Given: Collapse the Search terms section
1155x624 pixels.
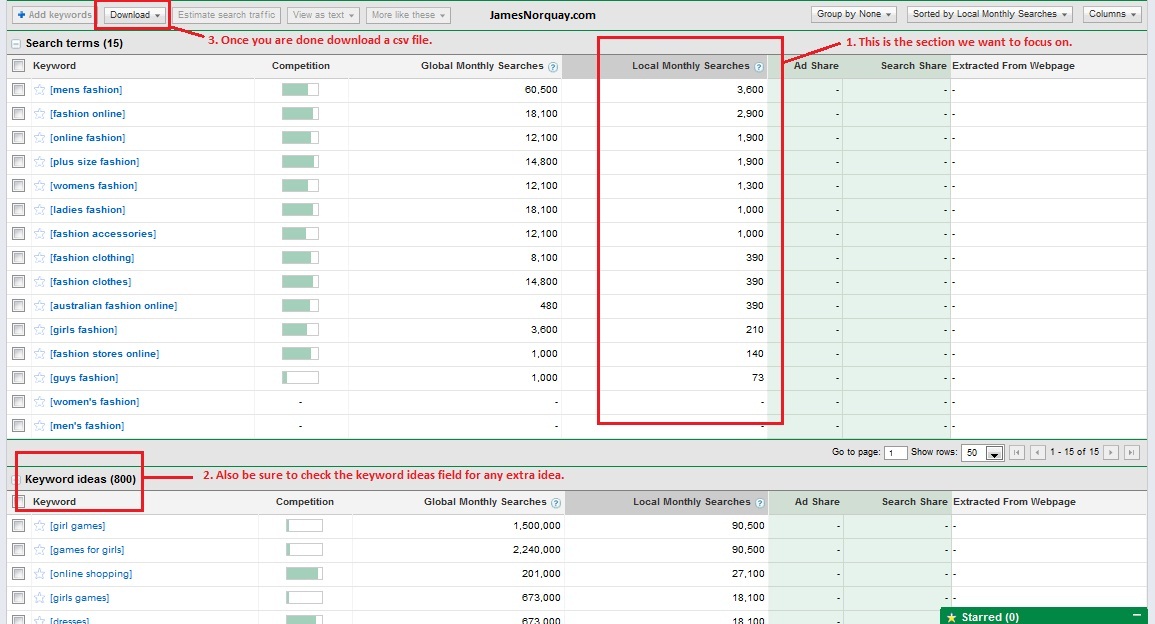Looking at the screenshot, I should (x=15, y=44).
